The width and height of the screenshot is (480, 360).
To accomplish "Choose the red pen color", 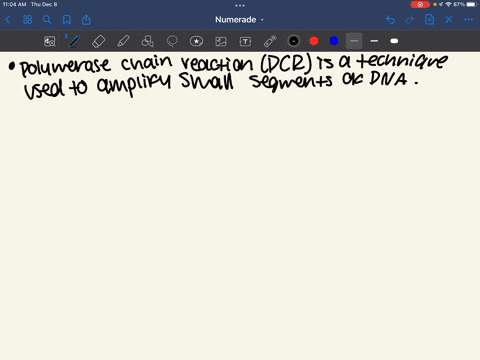I will 314,41.
